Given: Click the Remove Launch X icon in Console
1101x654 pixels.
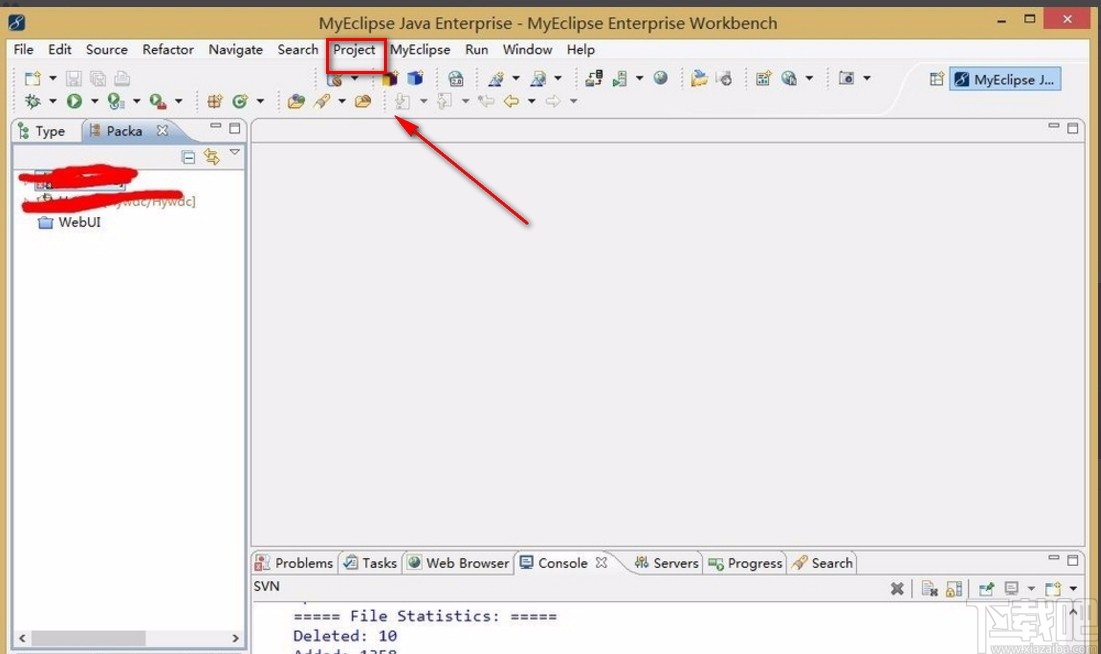Looking at the screenshot, I should pyautogui.click(x=897, y=589).
